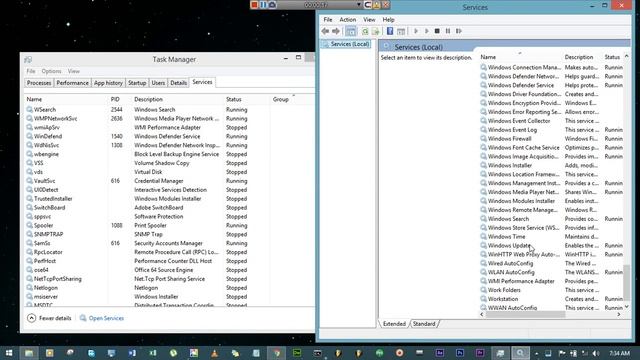
Task: Click the green Refresh icon in Services toolbar
Action: coord(365,31)
